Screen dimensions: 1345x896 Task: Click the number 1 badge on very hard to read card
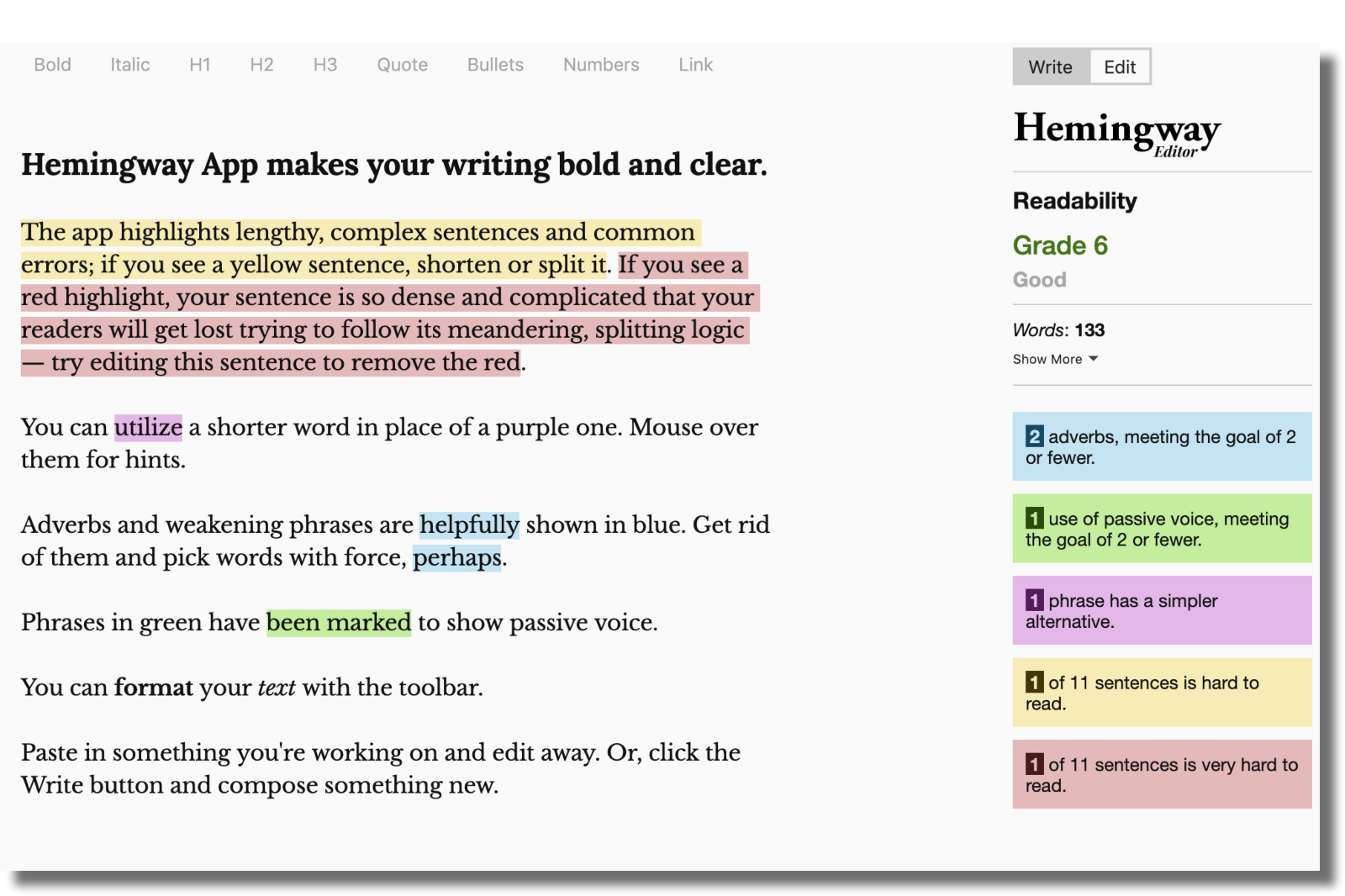point(1035,764)
